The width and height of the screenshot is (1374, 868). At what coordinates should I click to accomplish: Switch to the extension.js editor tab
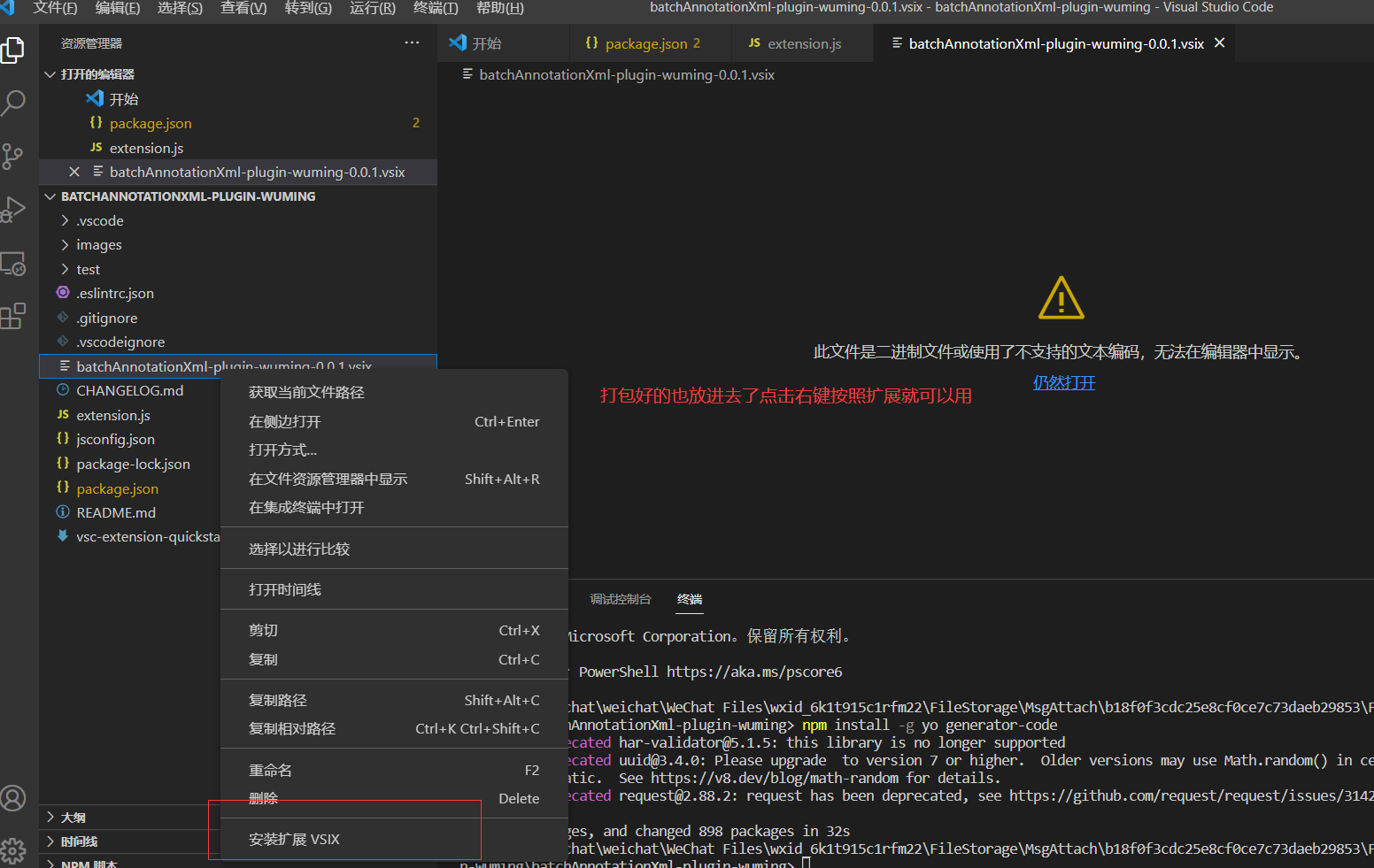(x=803, y=43)
